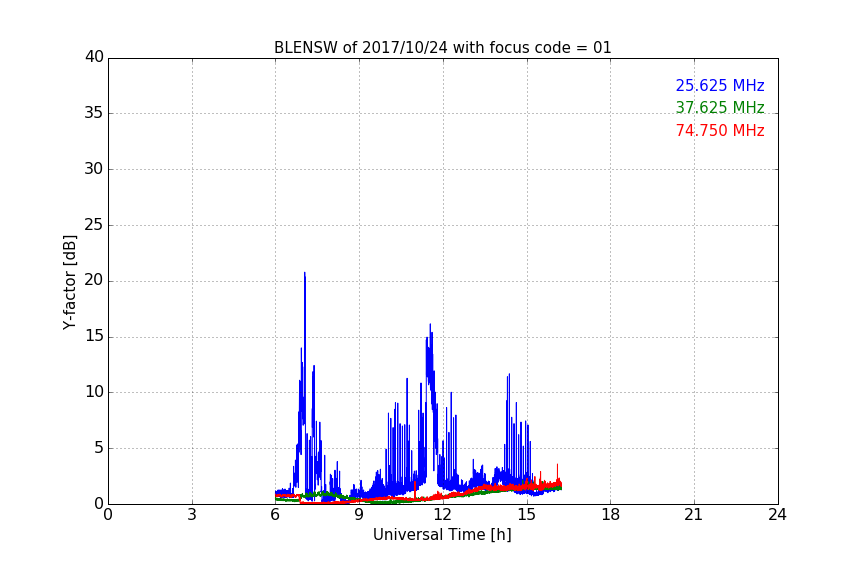Click the Y-factor [dB] axis label
Viewport: 864px width, 576px height.
[69, 282]
